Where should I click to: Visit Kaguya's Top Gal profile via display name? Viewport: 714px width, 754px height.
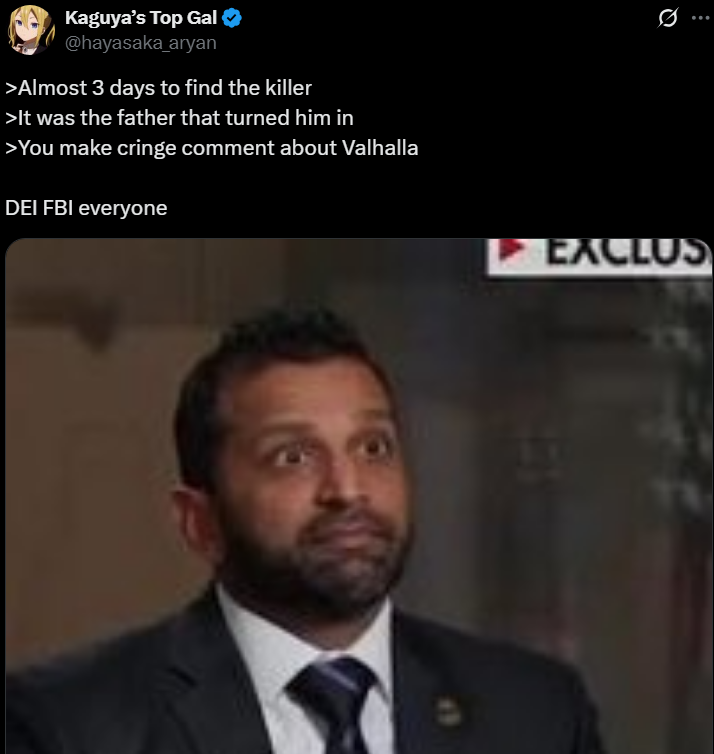(x=141, y=18)
